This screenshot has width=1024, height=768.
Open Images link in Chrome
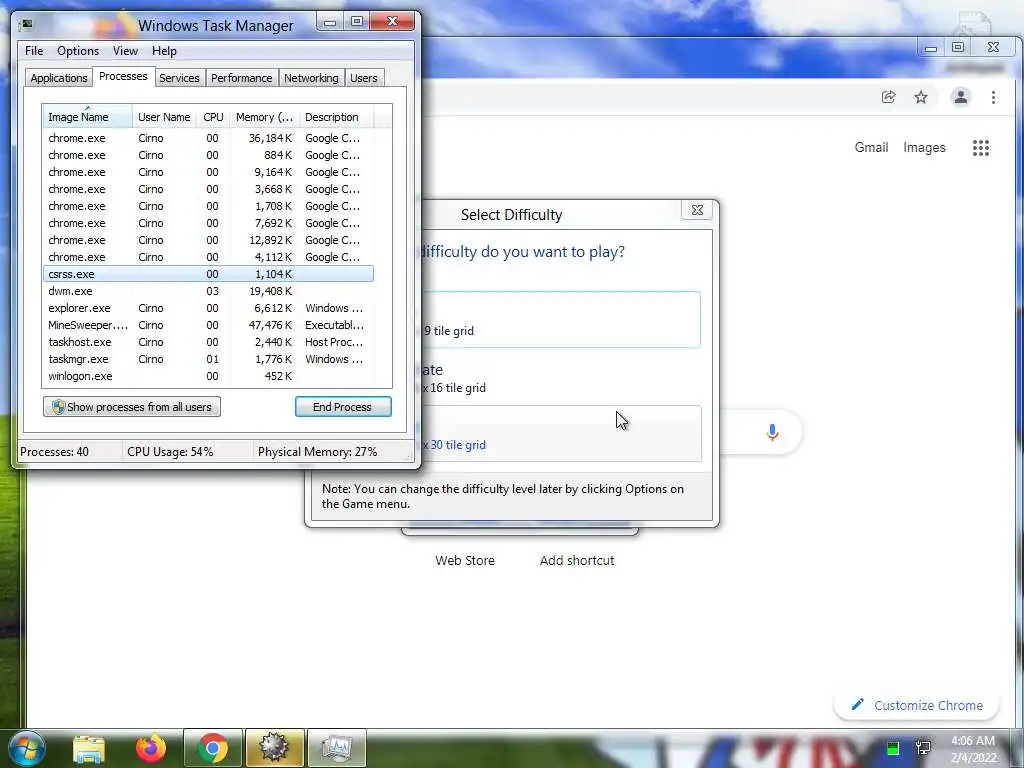point(924,148)
